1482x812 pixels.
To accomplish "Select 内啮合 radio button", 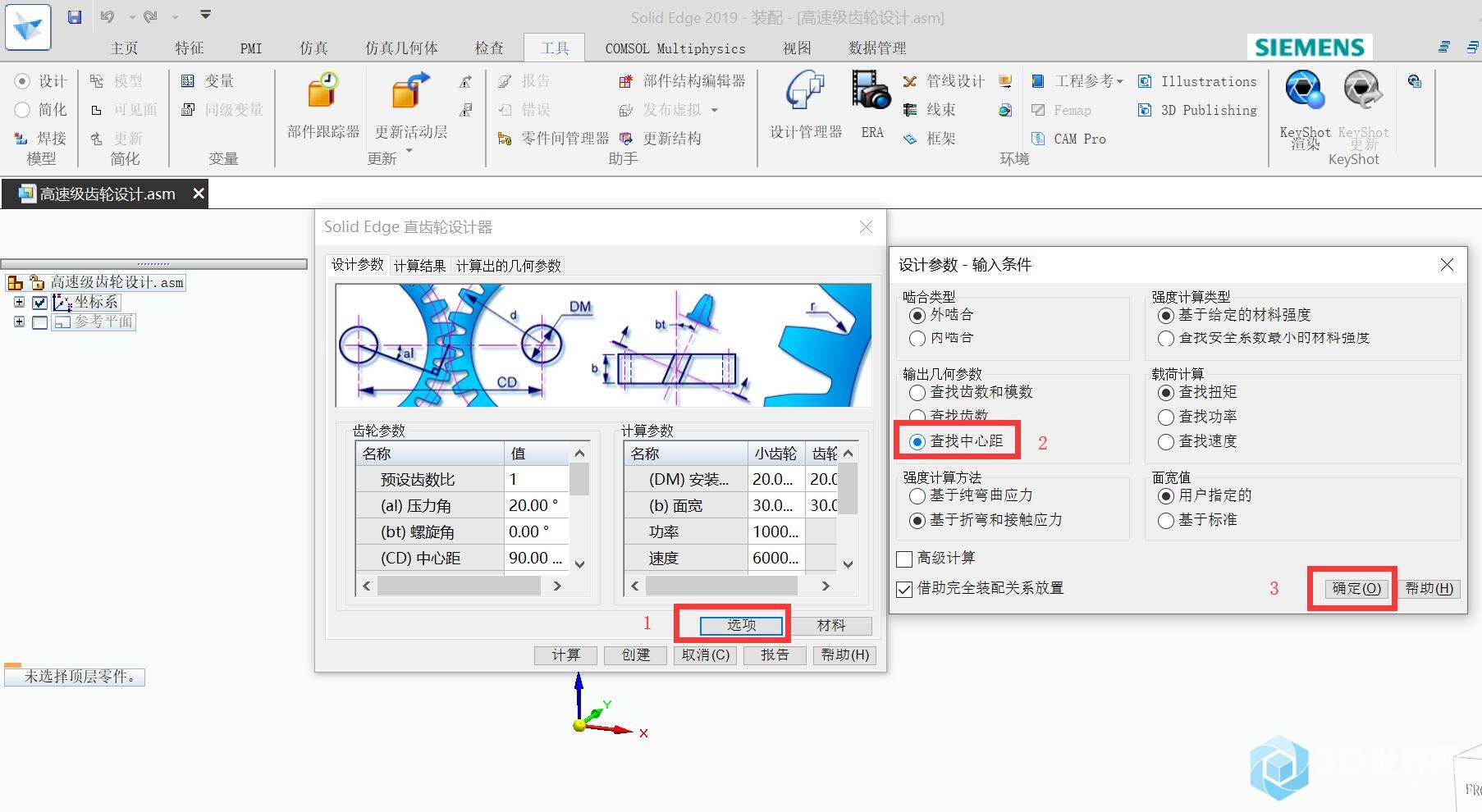I will pyautogui.click(x=917, y=338).
